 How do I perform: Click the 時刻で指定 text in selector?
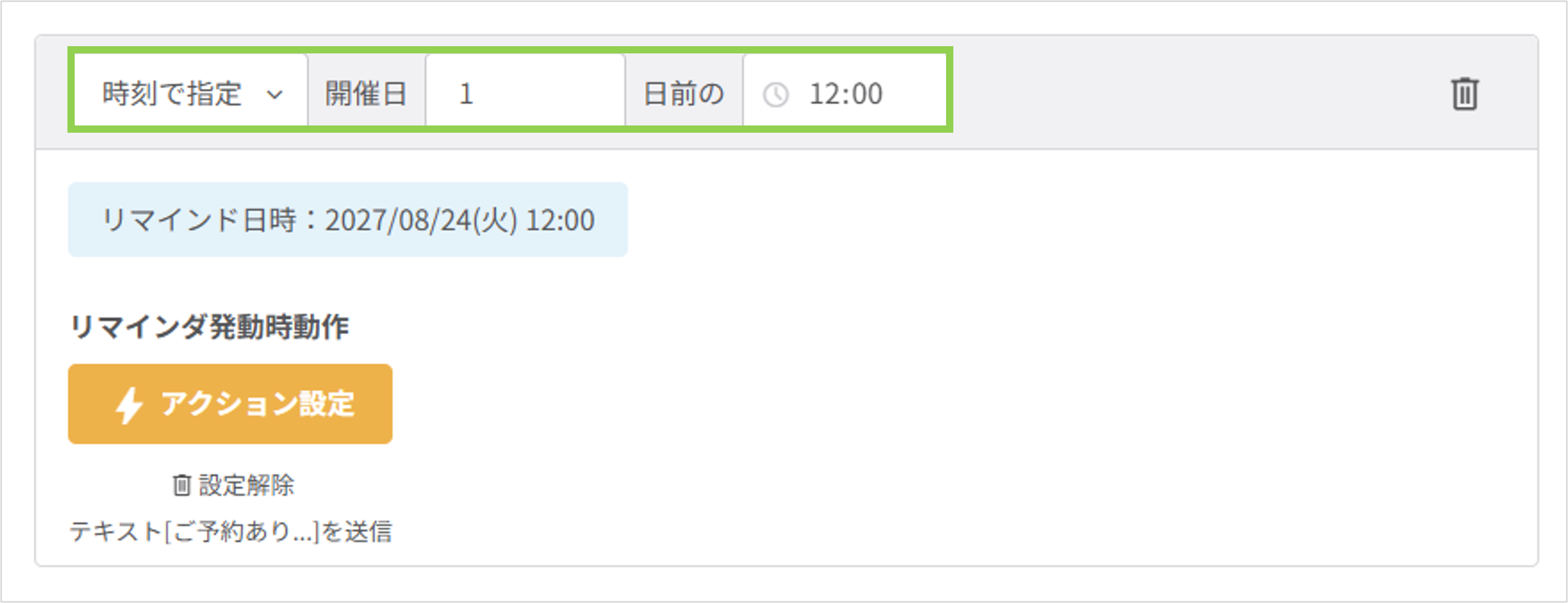(172, 94)
